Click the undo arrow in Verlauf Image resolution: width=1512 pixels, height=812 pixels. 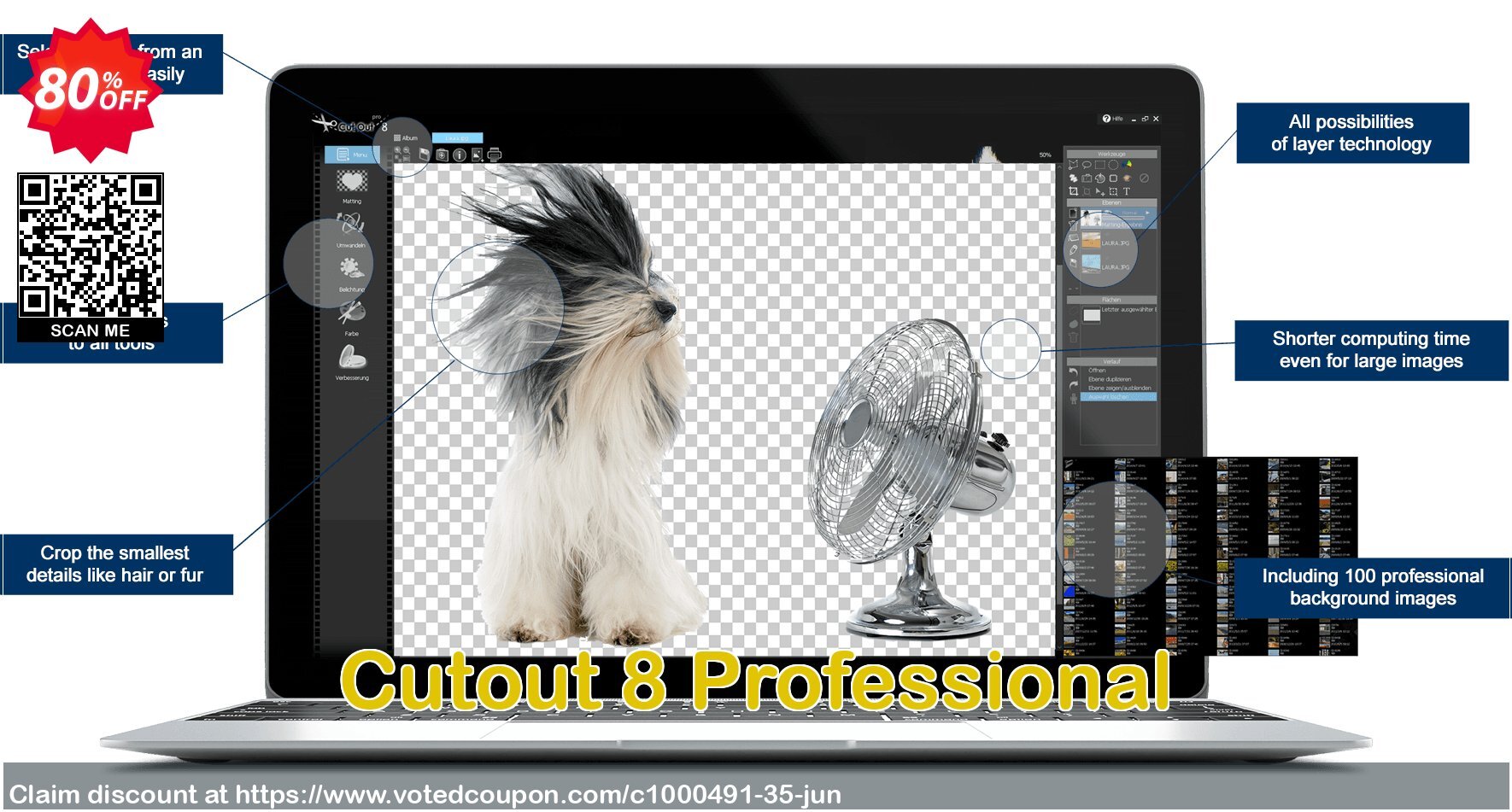pos(1074,372)
